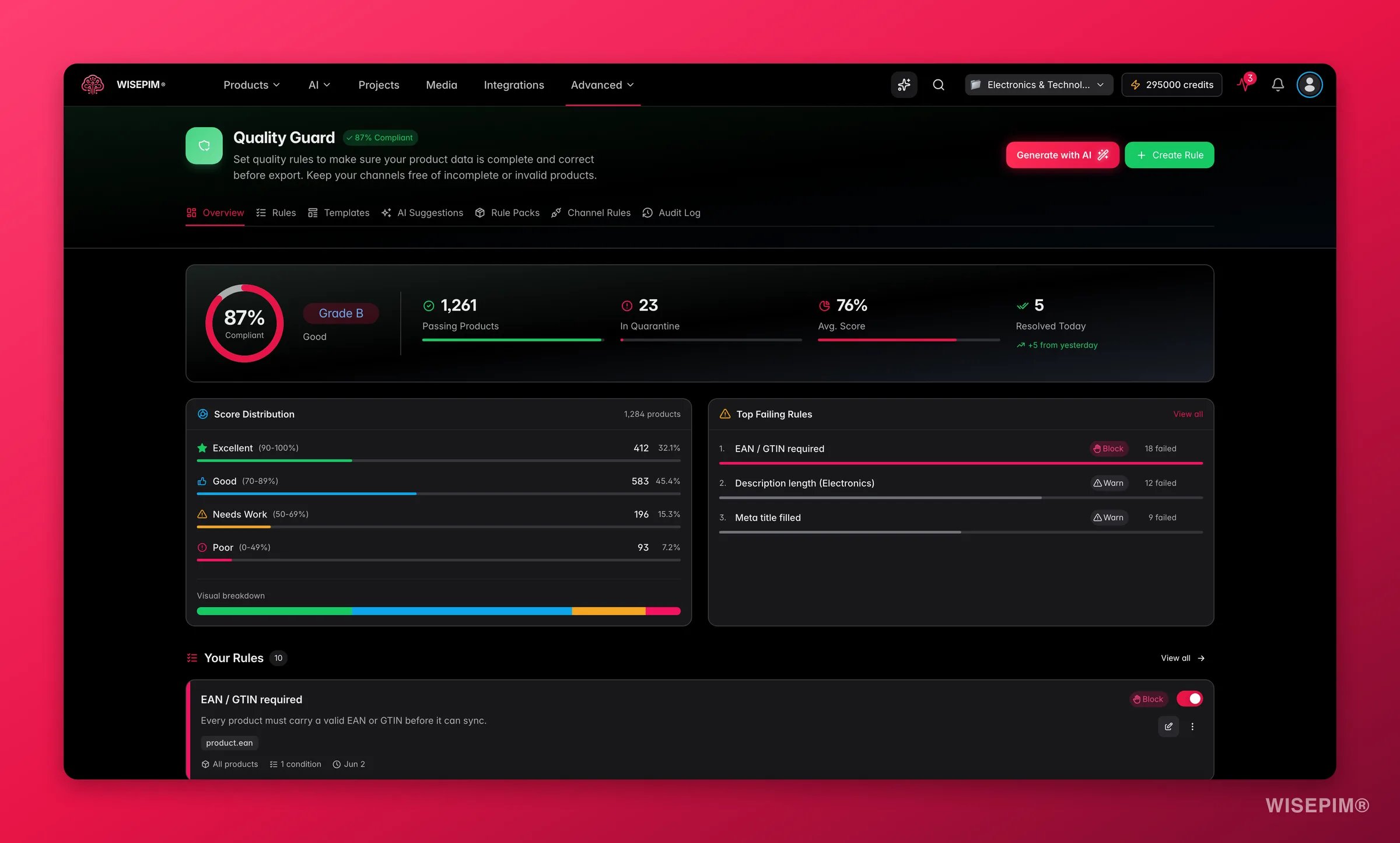Expand the Advanced menu dropdown

603,85
